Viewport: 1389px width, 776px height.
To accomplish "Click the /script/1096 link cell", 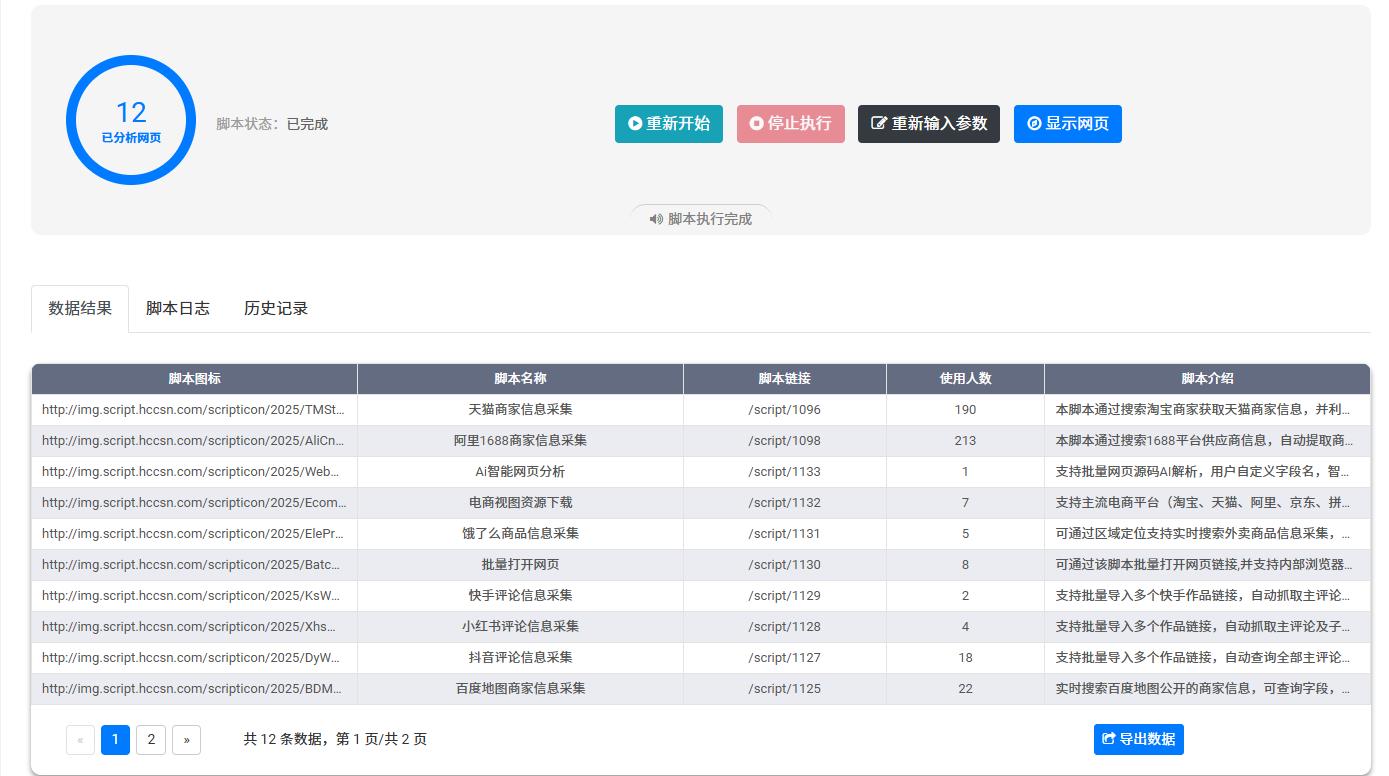I will click(x=785, y=410).
